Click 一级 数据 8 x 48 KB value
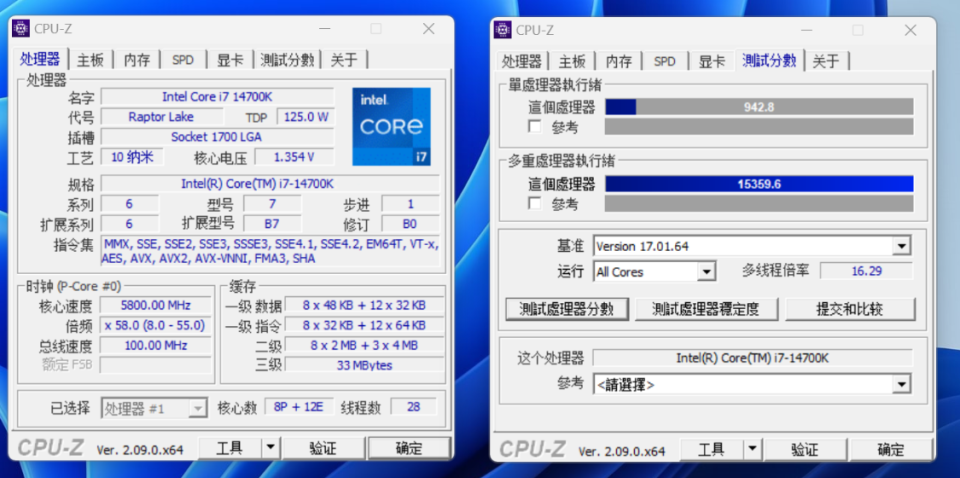The height and width of the screenshot is (478, 960). [364, 305]
